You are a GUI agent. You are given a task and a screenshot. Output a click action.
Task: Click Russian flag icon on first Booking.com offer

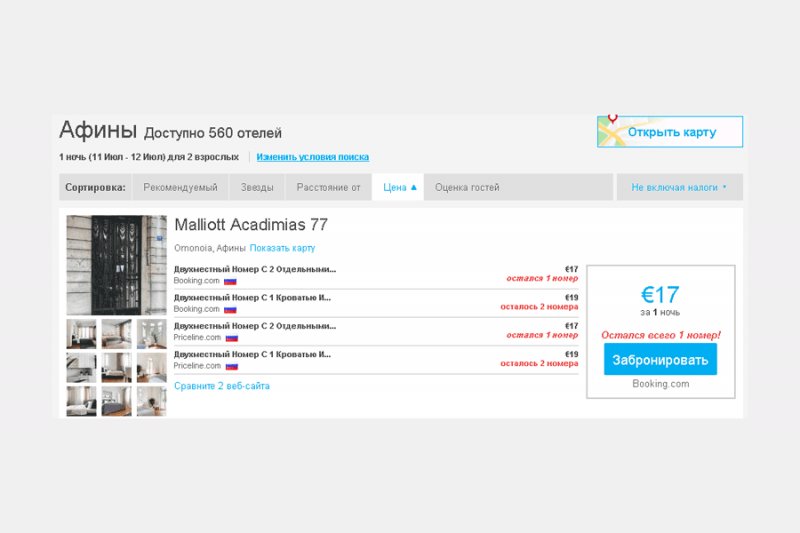230,281
